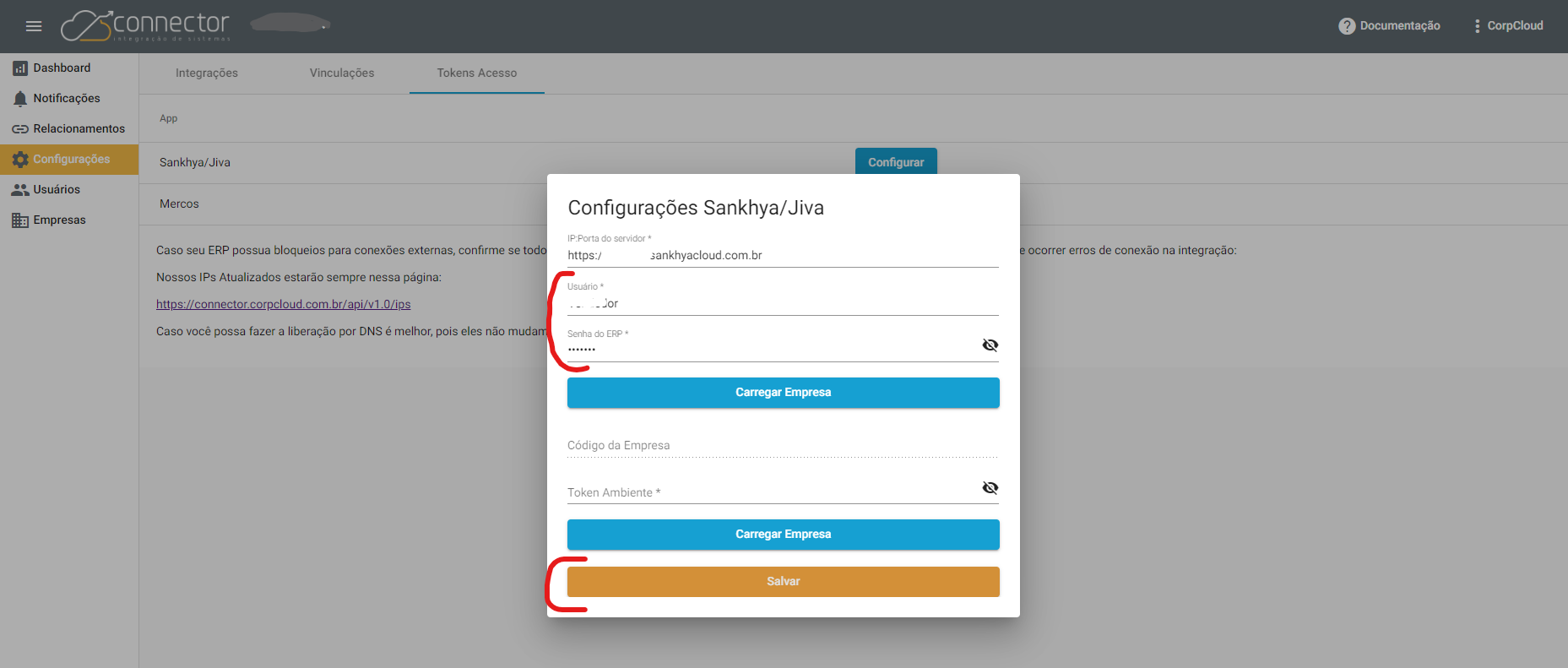
Task: Click the App column header
Action: (169, 118)
